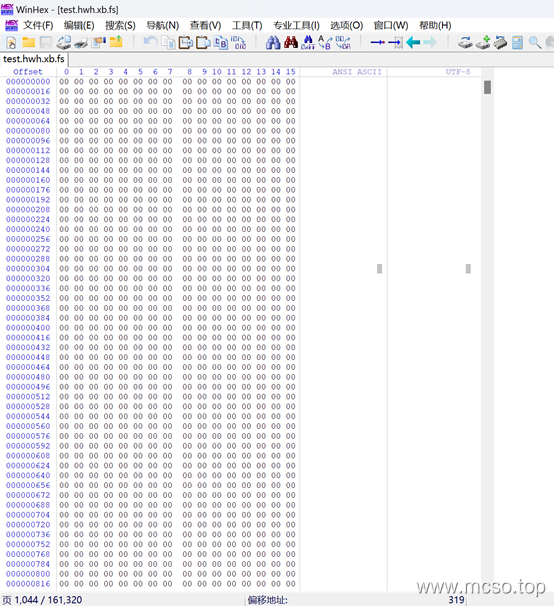Click the UTF-8 column header
Image resolution: width=555 pixels, height=607 pixels.
457,72
